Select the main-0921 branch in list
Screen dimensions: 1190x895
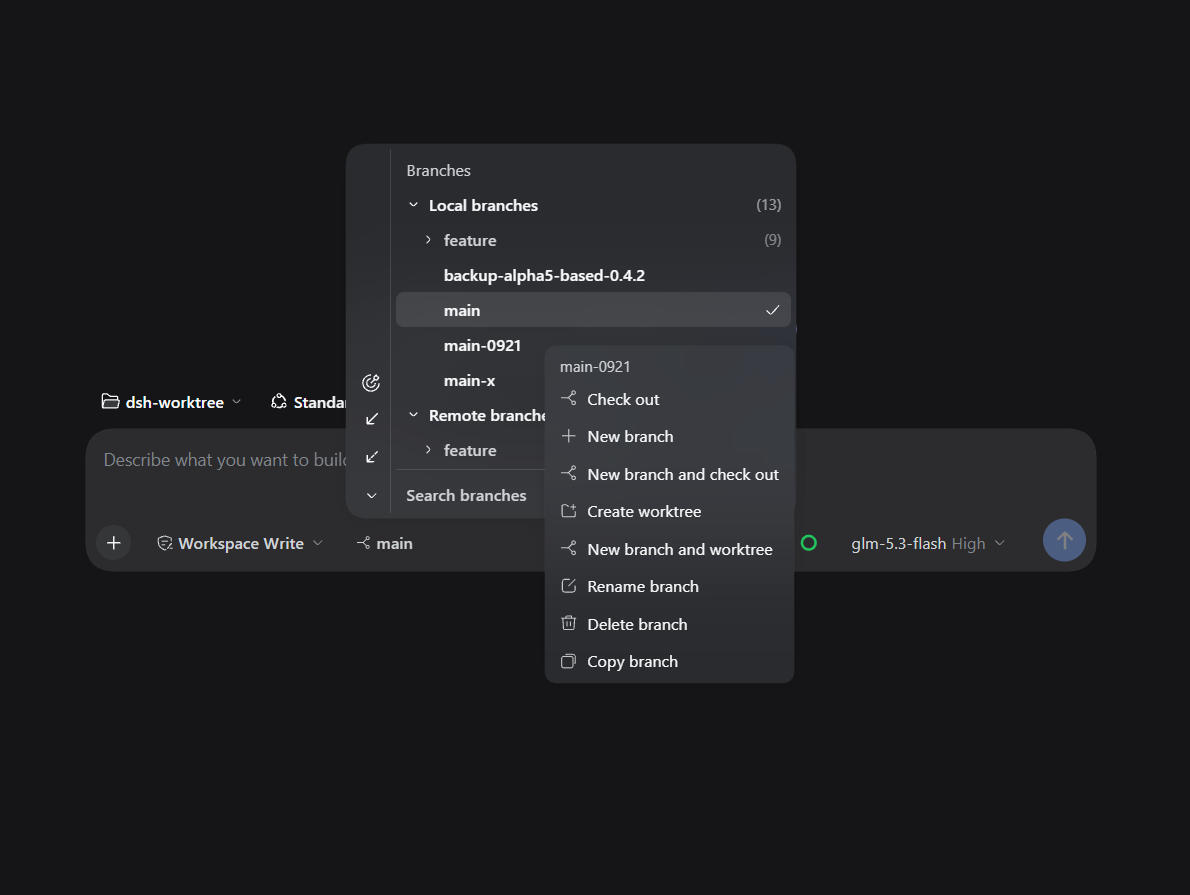tap(482, 345)
